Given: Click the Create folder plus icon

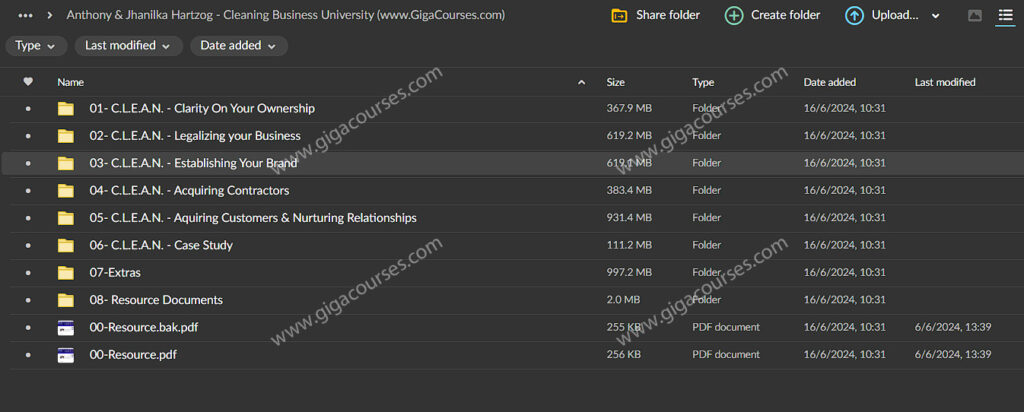Looking at the screenshot, I should [x=734, y=15].
